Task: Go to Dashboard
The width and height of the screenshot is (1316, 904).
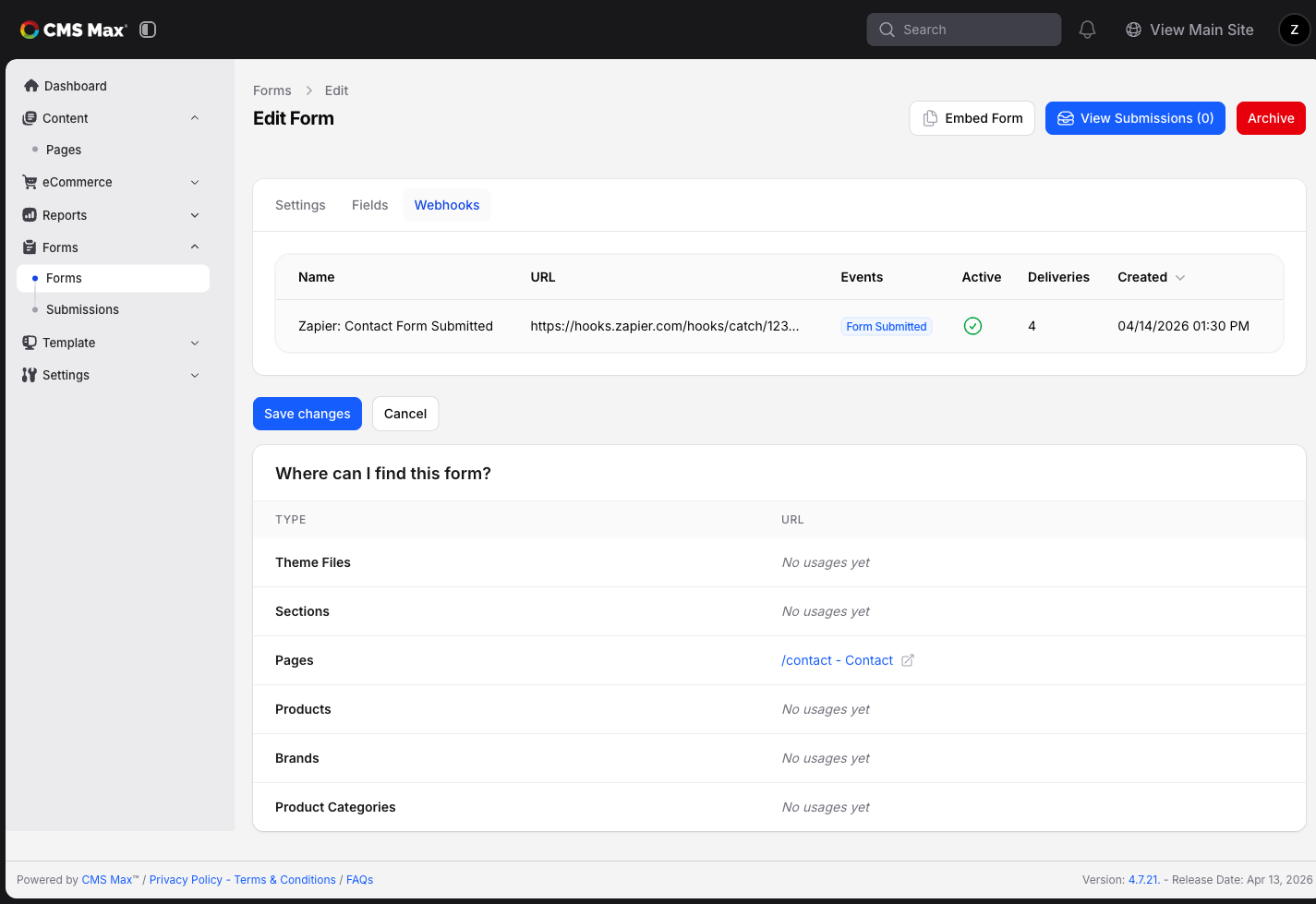Action: click(76, 86)
